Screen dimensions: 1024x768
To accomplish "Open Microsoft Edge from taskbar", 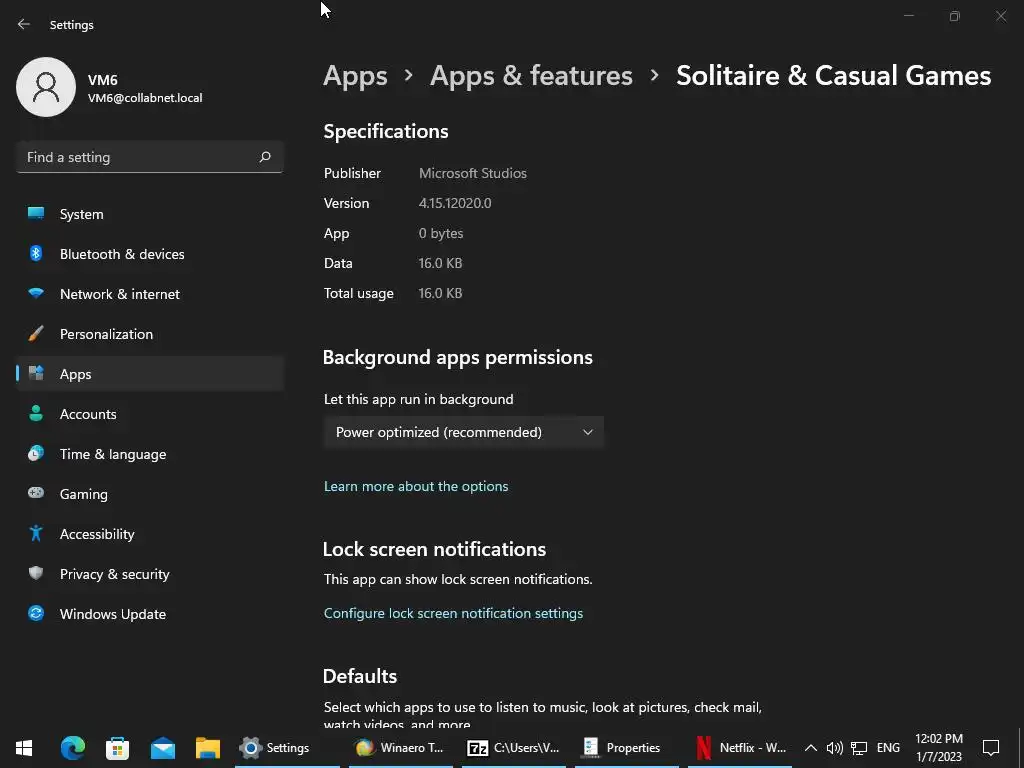I will pos(72,747).
